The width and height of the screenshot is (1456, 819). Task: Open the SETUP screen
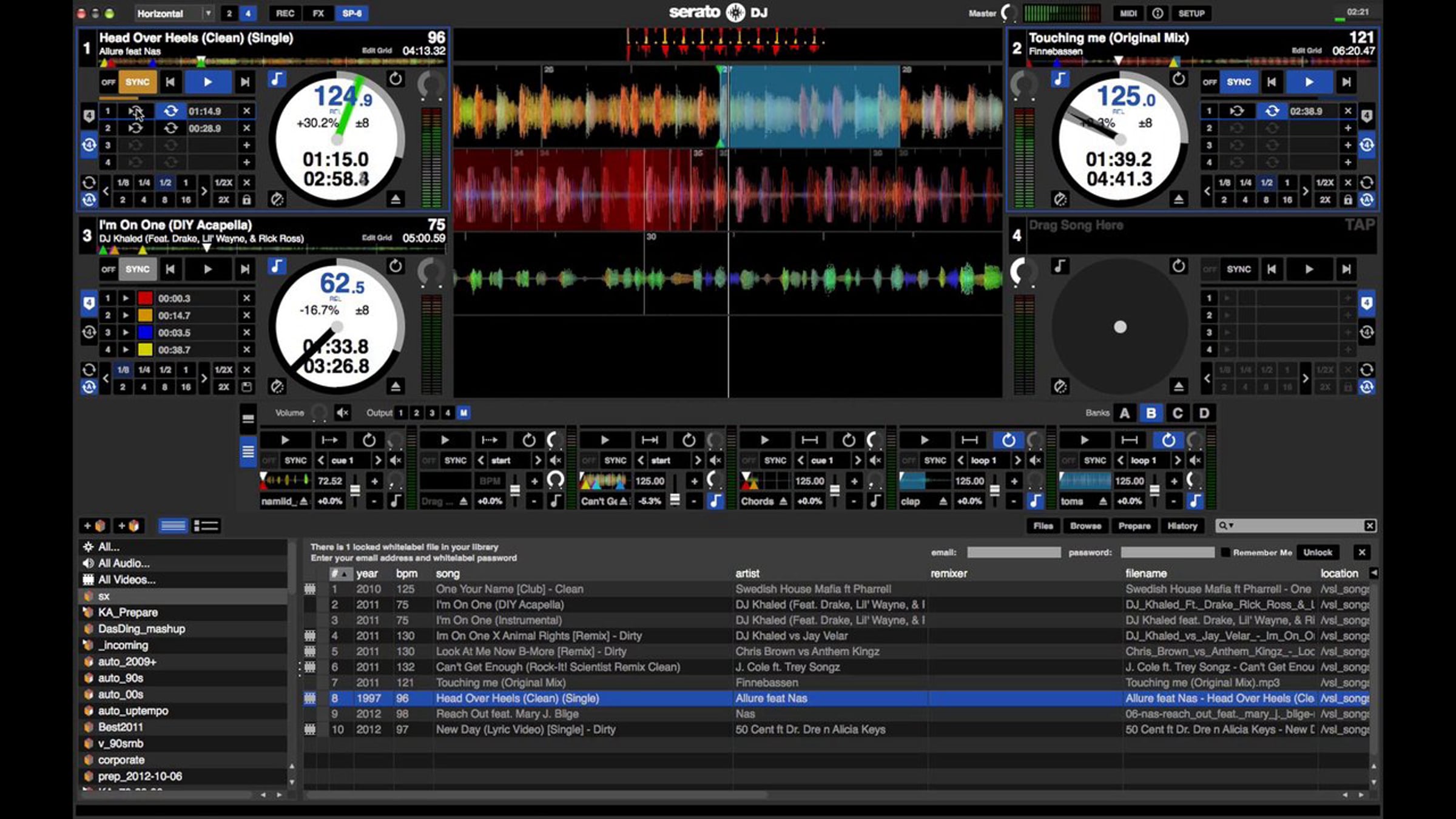[x=1191, y=13]
